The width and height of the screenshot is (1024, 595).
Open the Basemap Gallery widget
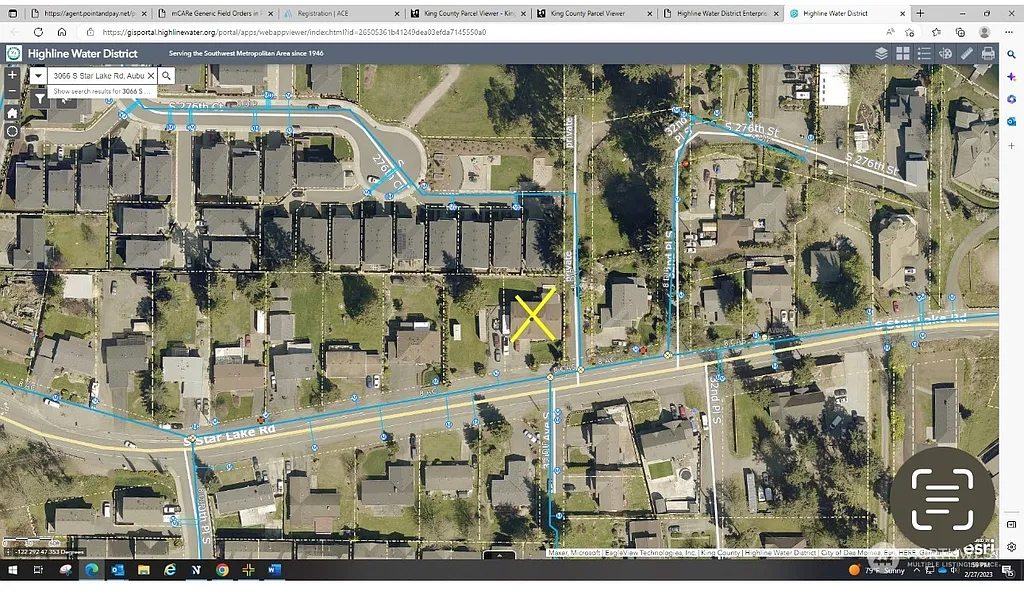903,54
